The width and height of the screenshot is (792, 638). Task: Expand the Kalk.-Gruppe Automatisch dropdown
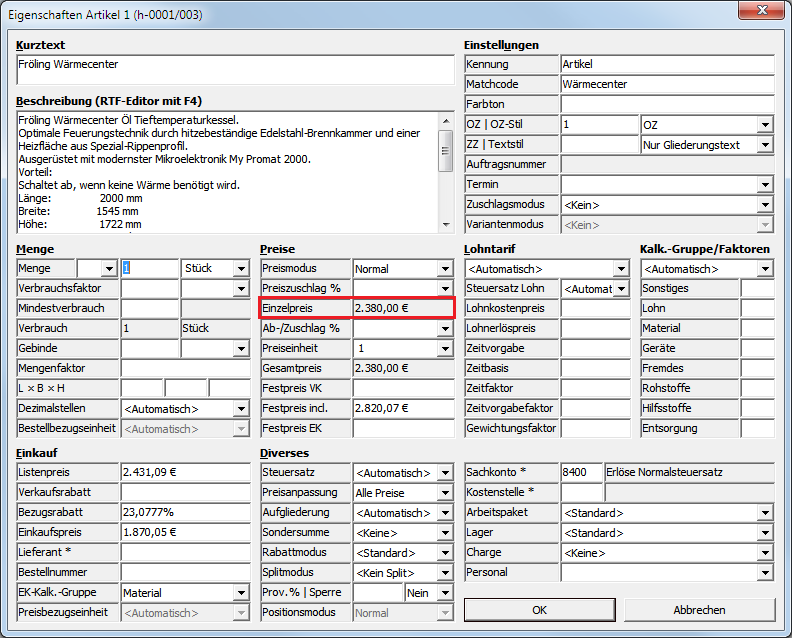(x=765, y=269)
